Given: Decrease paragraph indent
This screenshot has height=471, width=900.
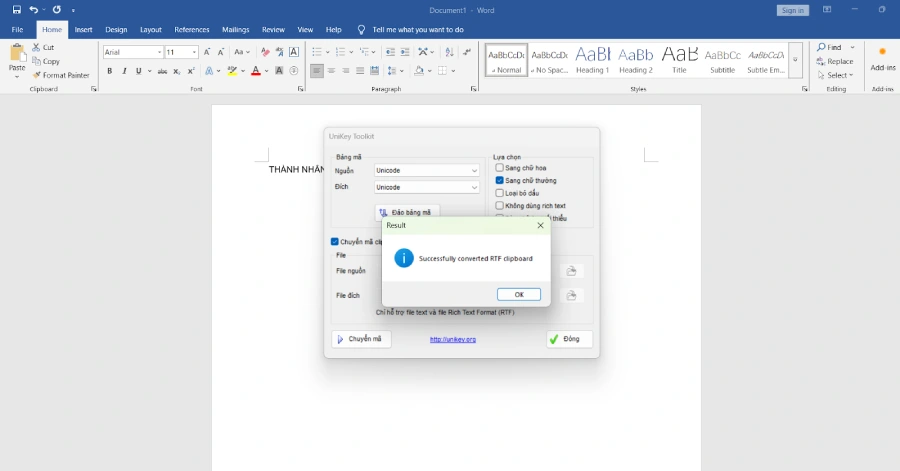Looking at the screenshot, I should [390, 52].
